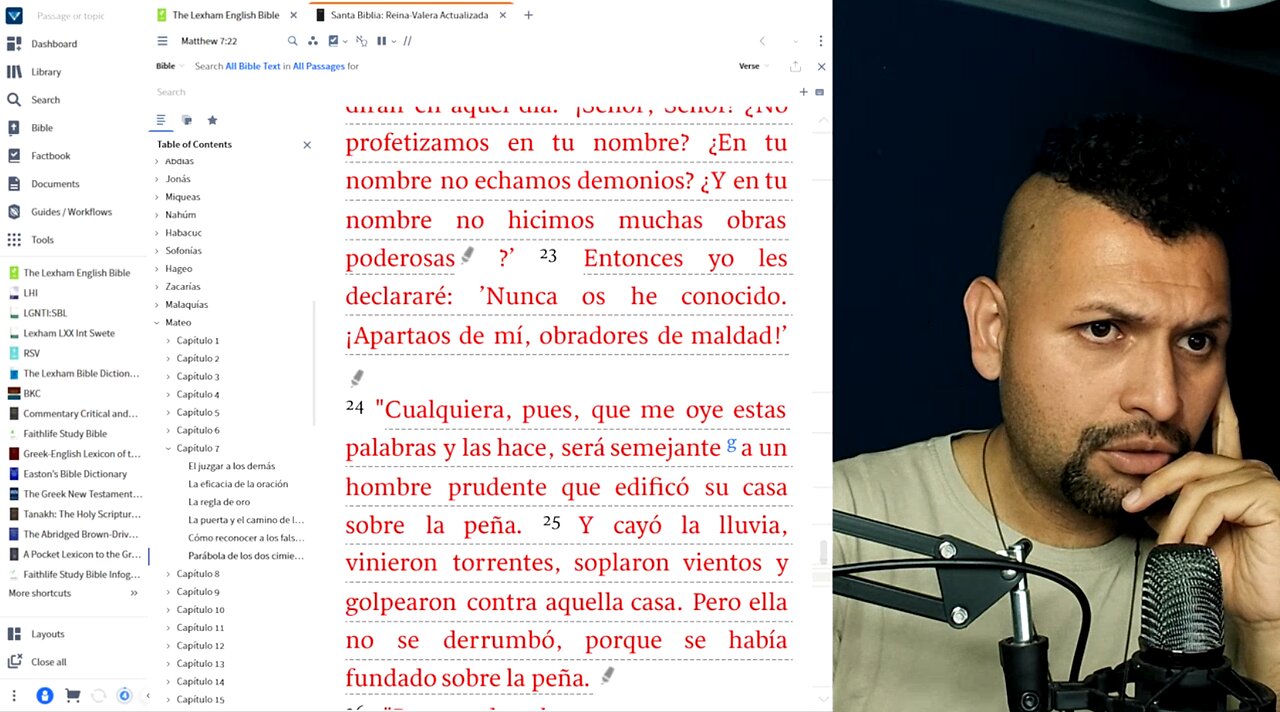This screenshot has width=1280, height=712.
Task: Click the add plus icon in search row
Action: point(803,92)
